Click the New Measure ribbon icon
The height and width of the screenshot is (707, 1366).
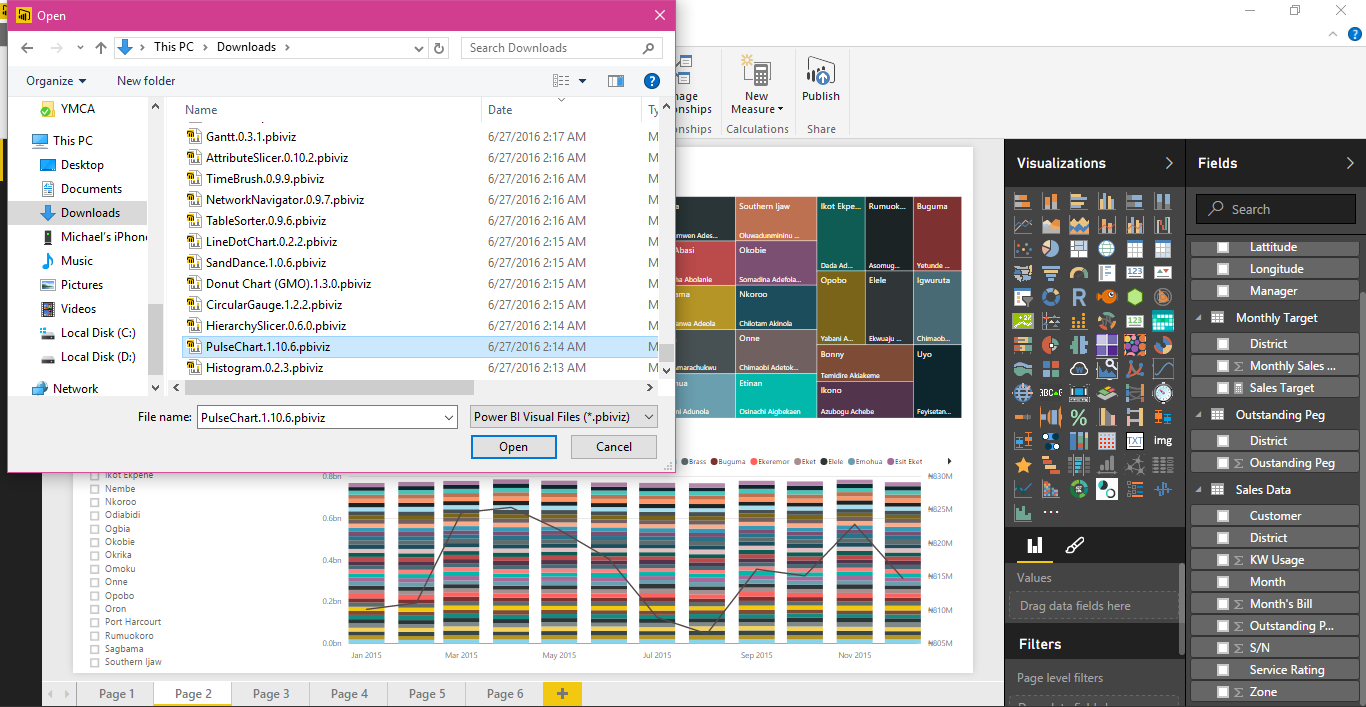point(757,72)
